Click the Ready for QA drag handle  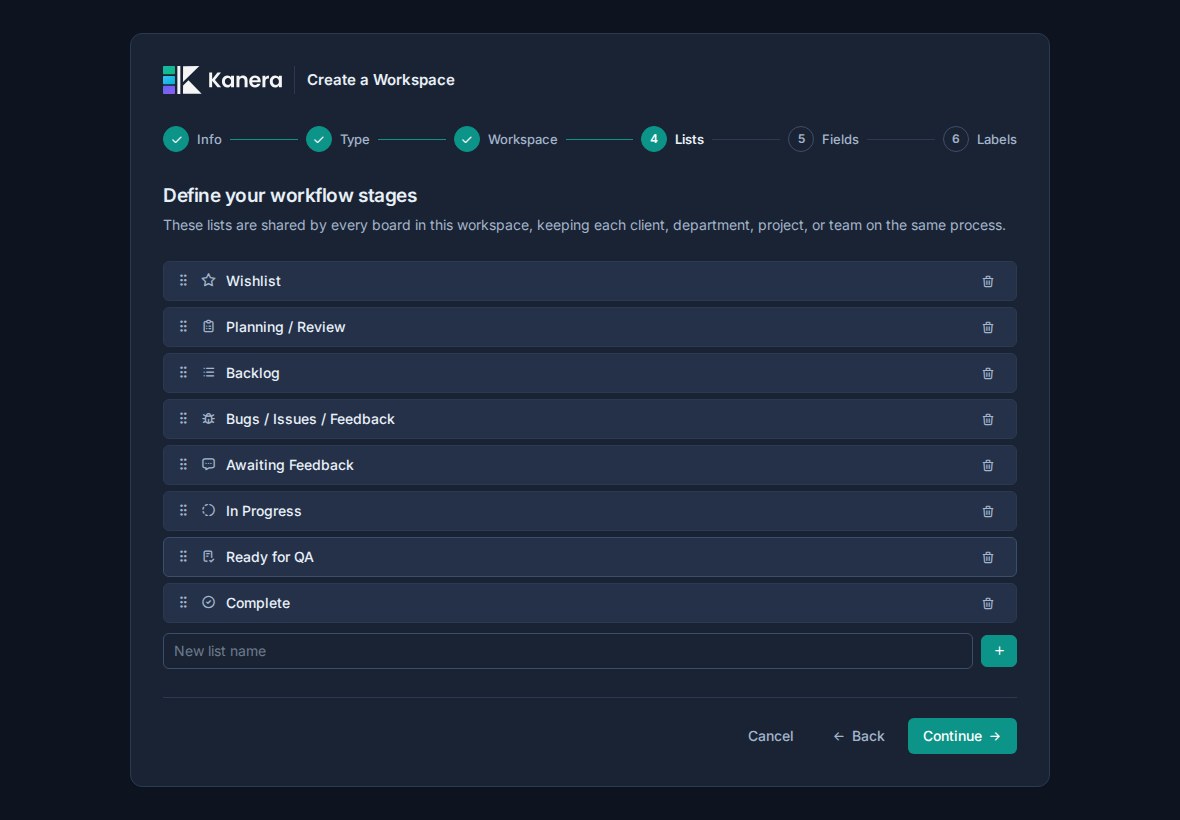pos(183,557)
